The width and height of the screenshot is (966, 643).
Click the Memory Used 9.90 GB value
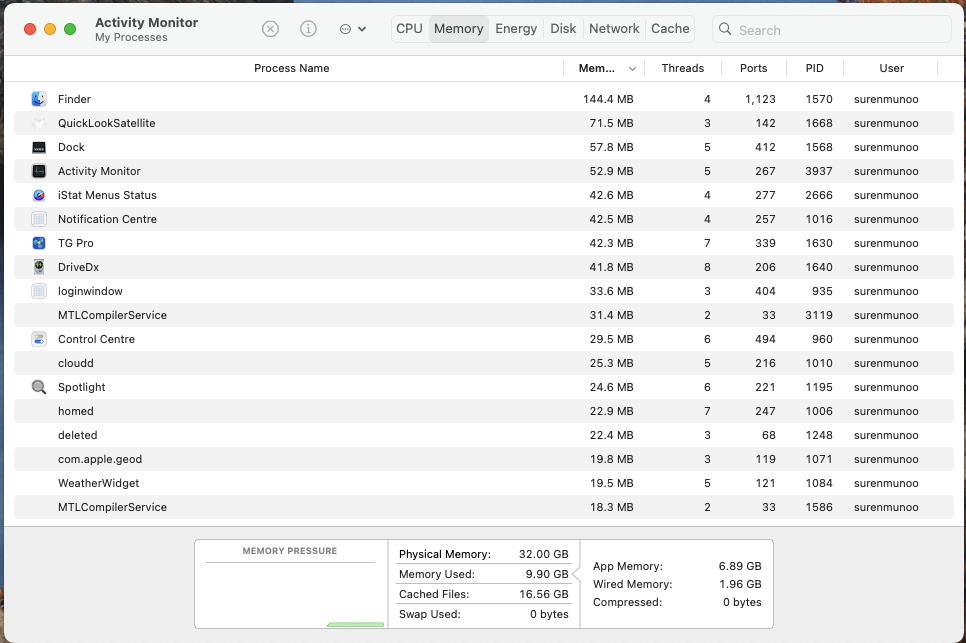[x=547, y=574]
